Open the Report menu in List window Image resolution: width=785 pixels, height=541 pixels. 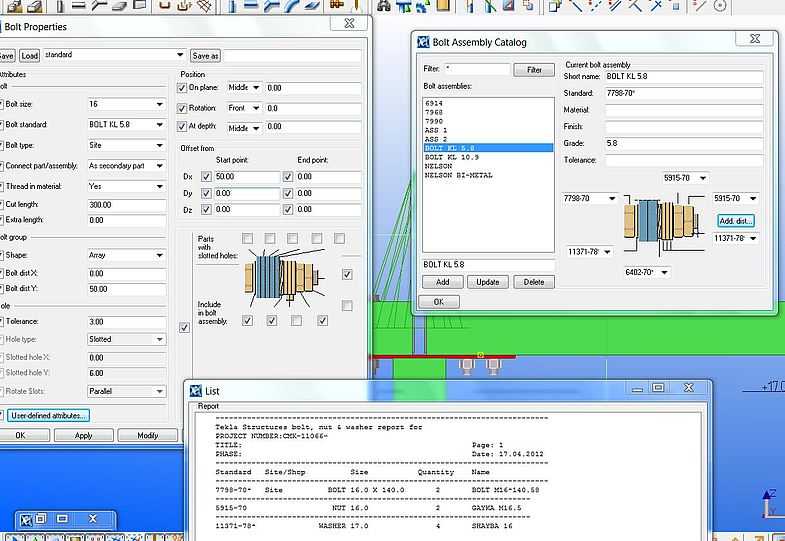pos(208,406)
